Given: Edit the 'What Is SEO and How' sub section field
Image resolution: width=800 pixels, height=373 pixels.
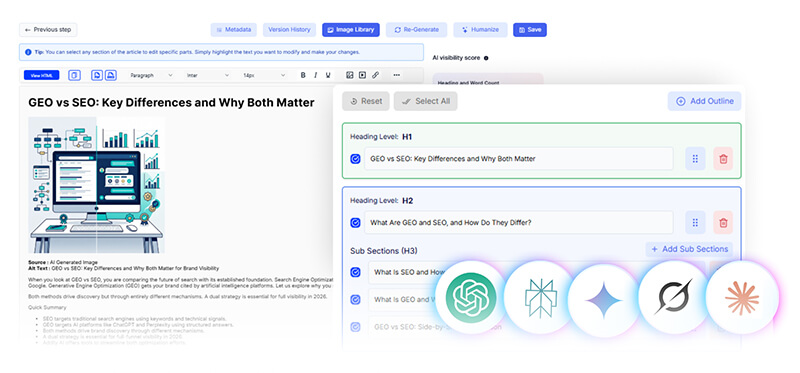Looking at the screenshot, I should [537, 272].
